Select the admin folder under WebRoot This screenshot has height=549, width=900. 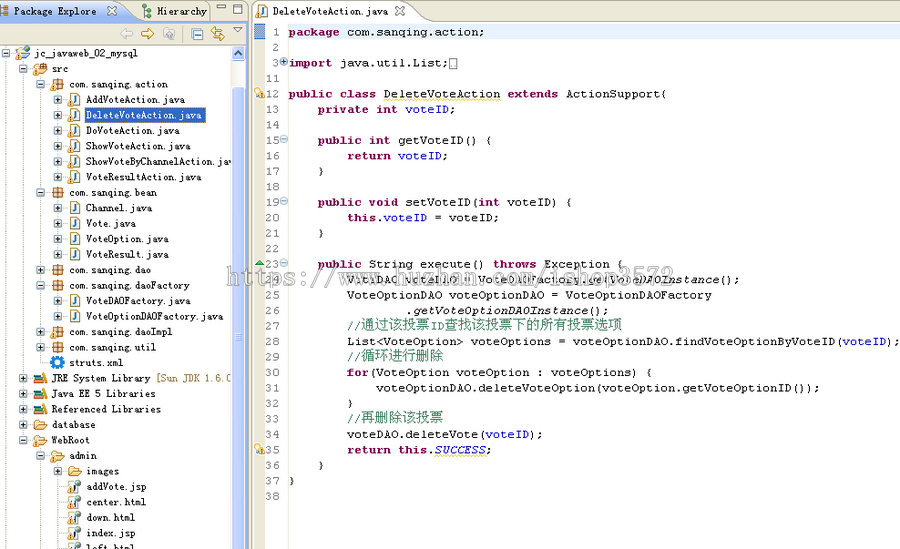coord(83,456)
